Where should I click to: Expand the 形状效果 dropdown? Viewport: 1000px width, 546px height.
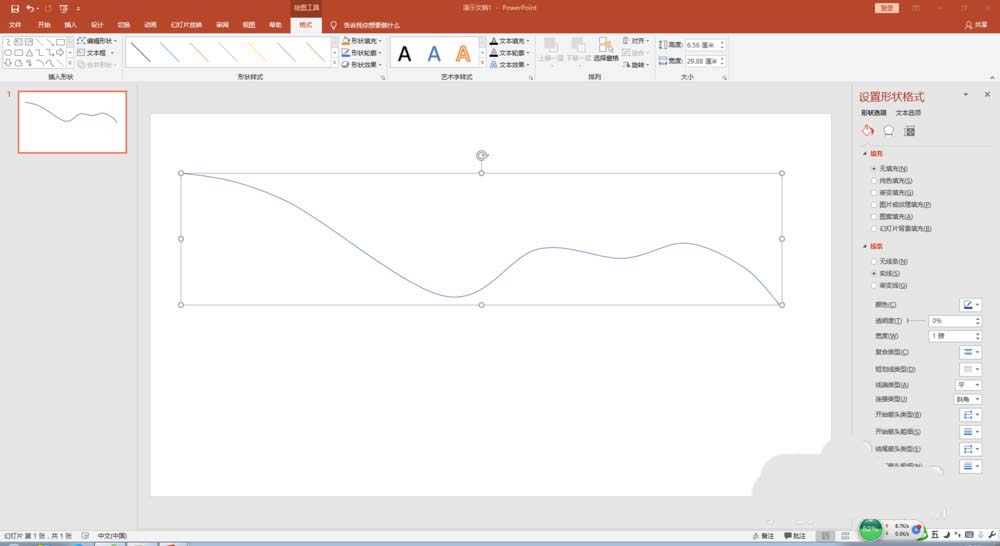[x=363, y=64]
